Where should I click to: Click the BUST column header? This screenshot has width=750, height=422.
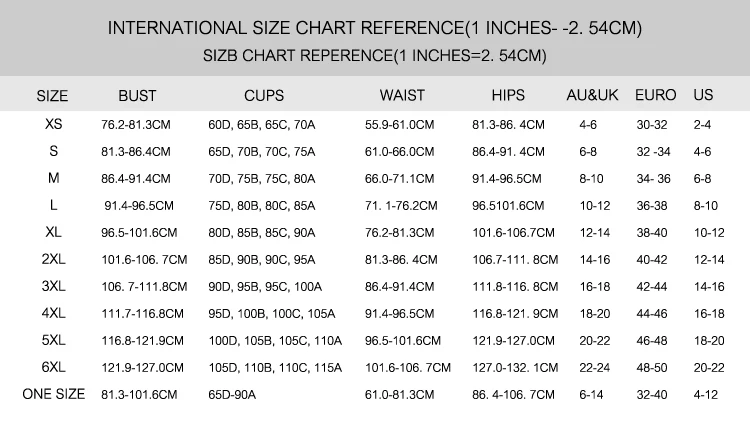click(x=137, y=96)
